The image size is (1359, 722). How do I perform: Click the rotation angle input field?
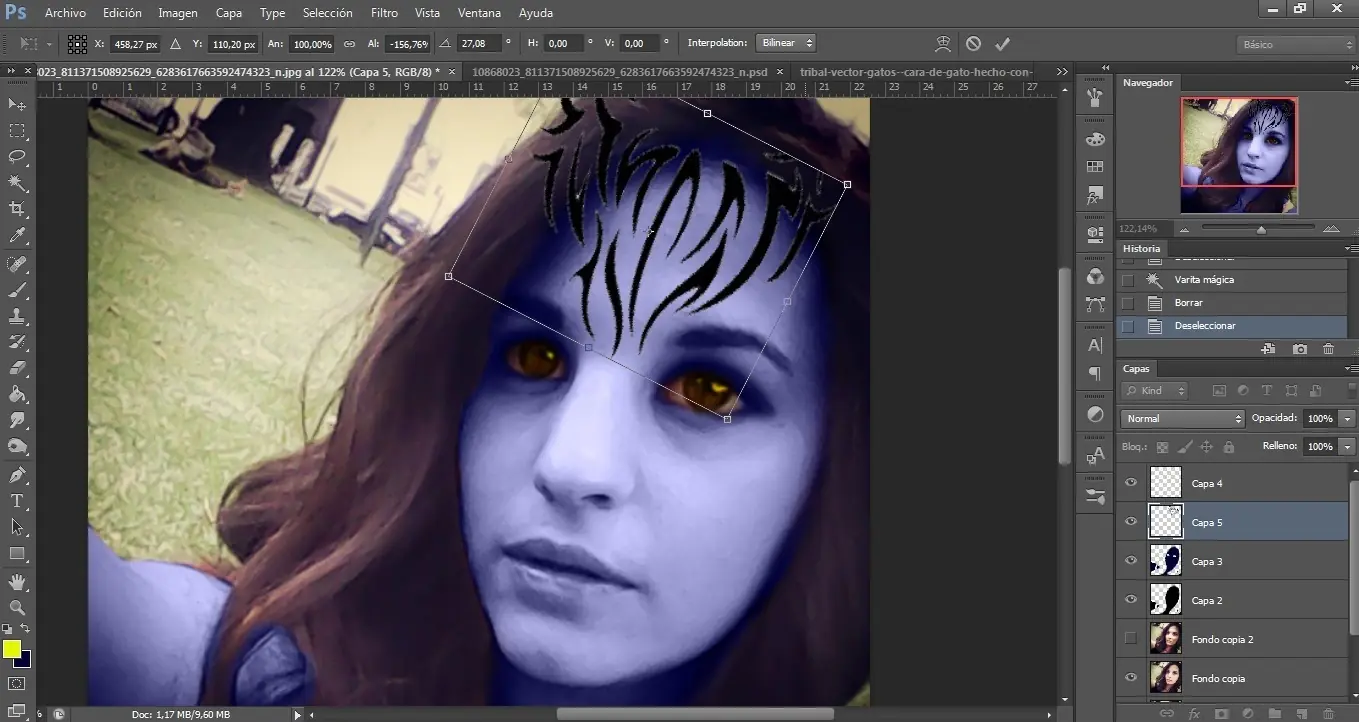coord(478,44)
